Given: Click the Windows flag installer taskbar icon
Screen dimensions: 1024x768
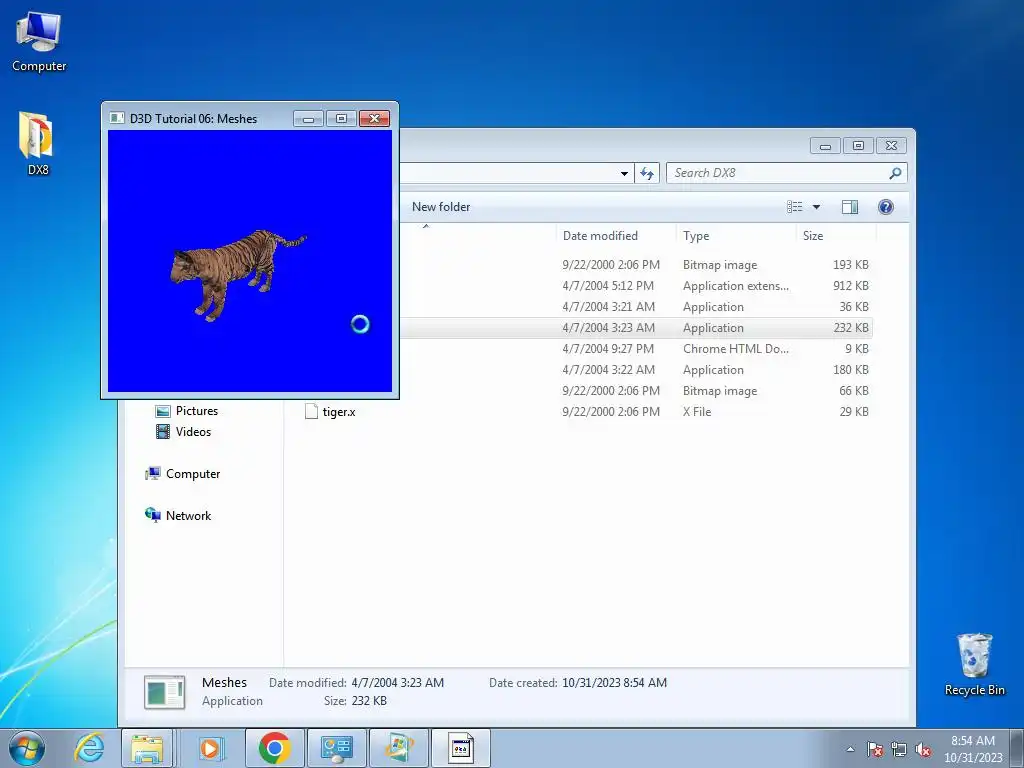Looking at the screenshot, I should click(x=399, y=748).
